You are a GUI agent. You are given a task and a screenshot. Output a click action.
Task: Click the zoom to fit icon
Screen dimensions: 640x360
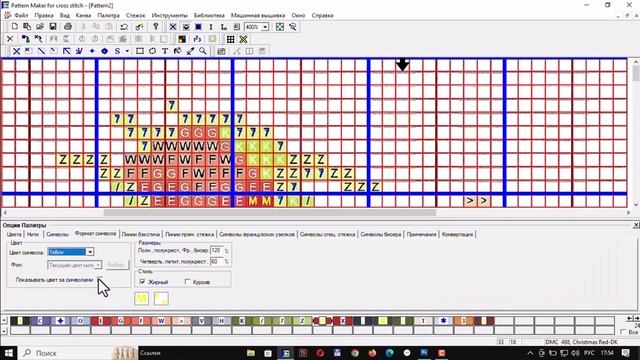[x=280, y=27]
